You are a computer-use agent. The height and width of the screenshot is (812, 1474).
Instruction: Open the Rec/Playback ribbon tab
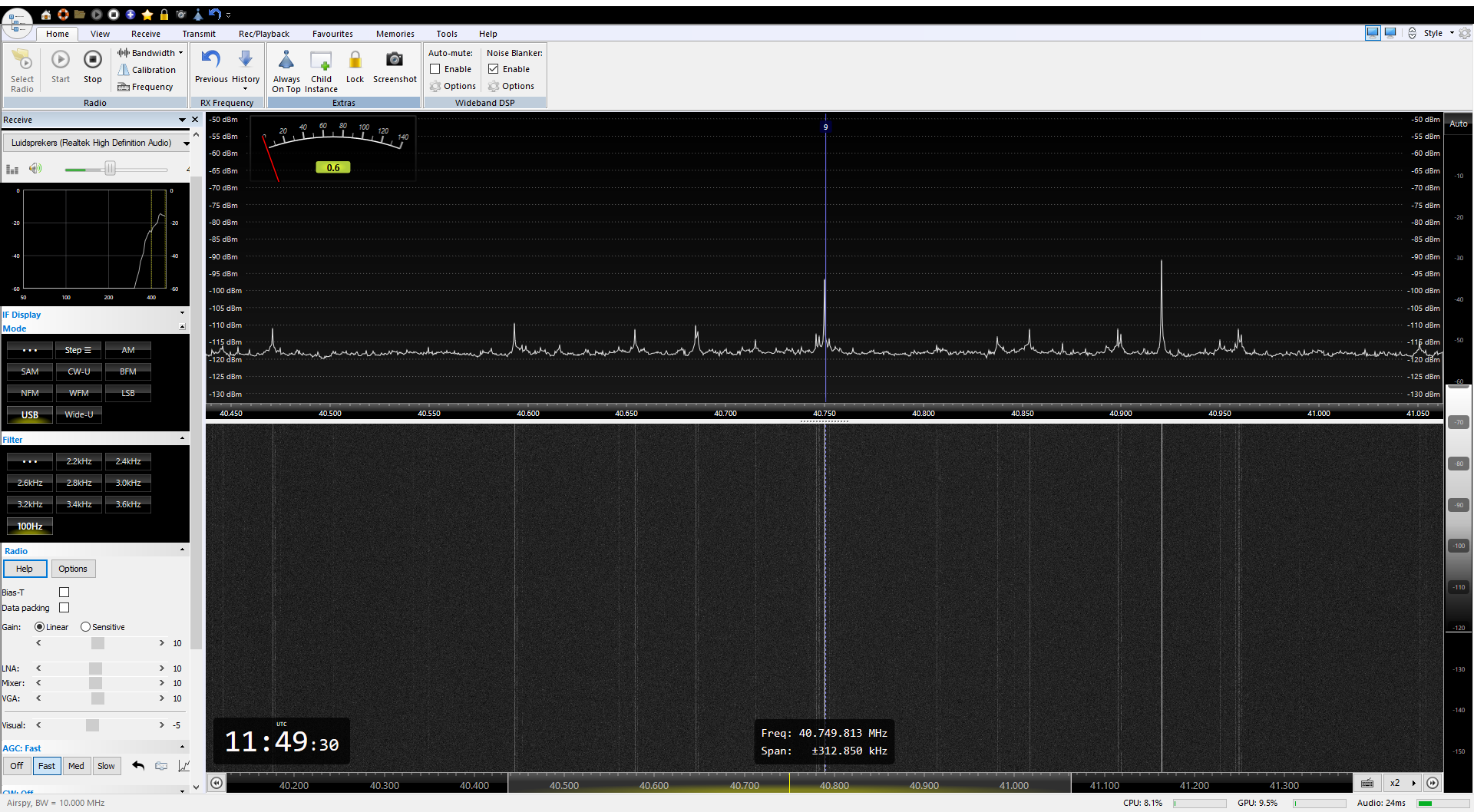click(x=263, y=34)
